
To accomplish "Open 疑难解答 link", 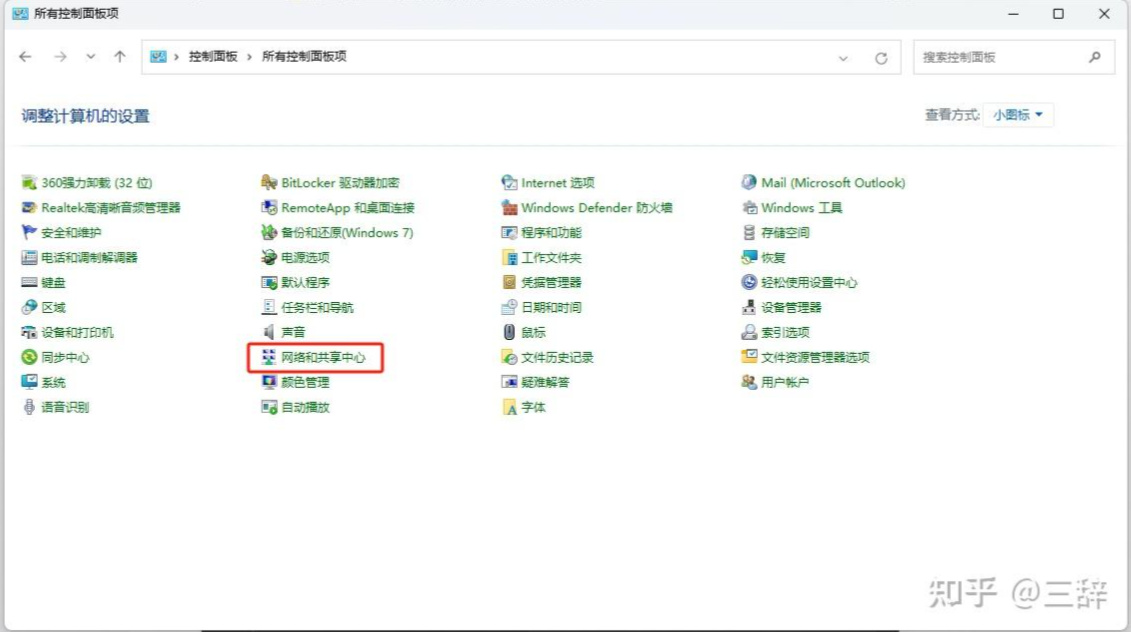I will point(545,382).
